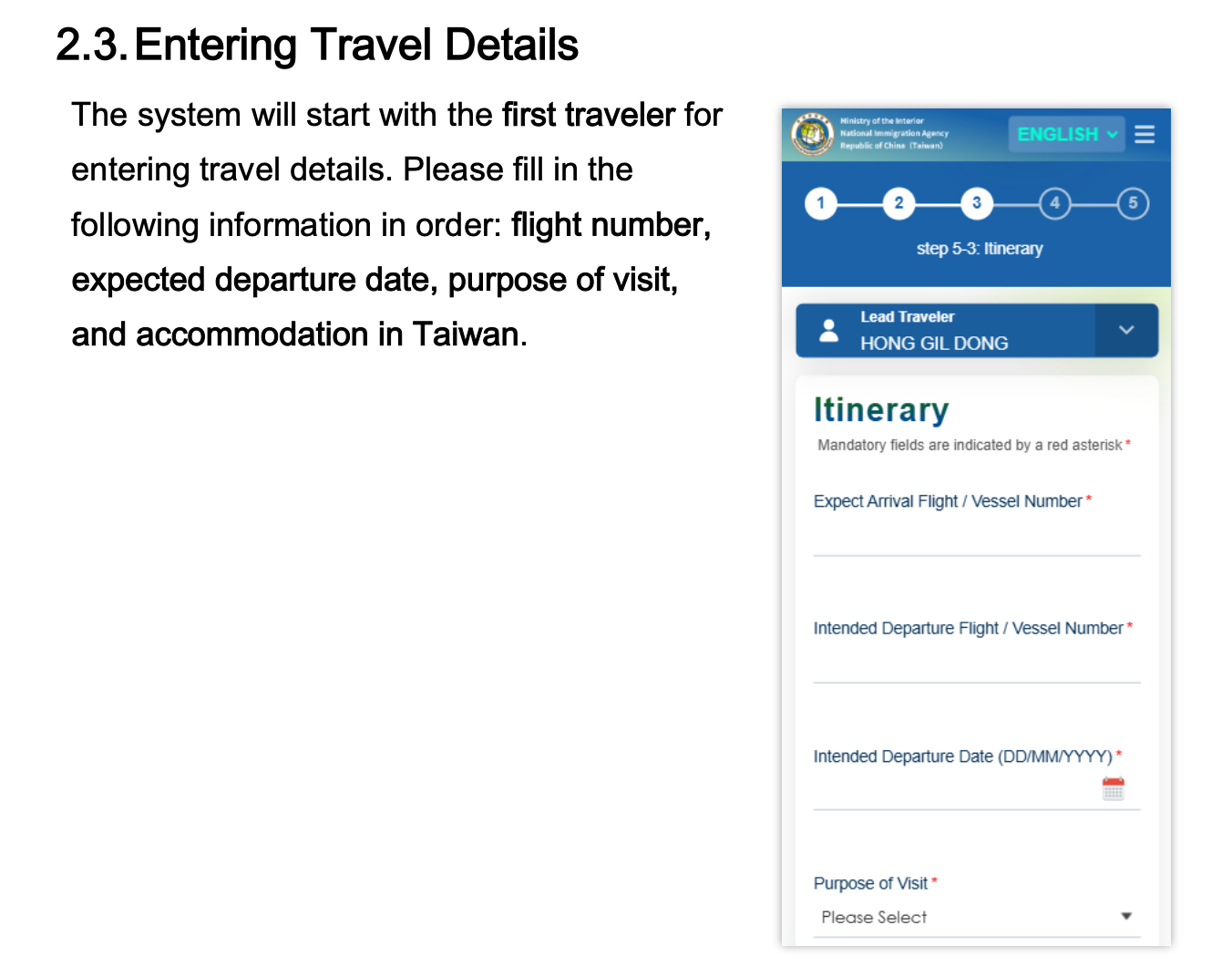Open the departure date calendar icon
The height and width of the screenshot is (977, 1232).
tap(1113, 788)
